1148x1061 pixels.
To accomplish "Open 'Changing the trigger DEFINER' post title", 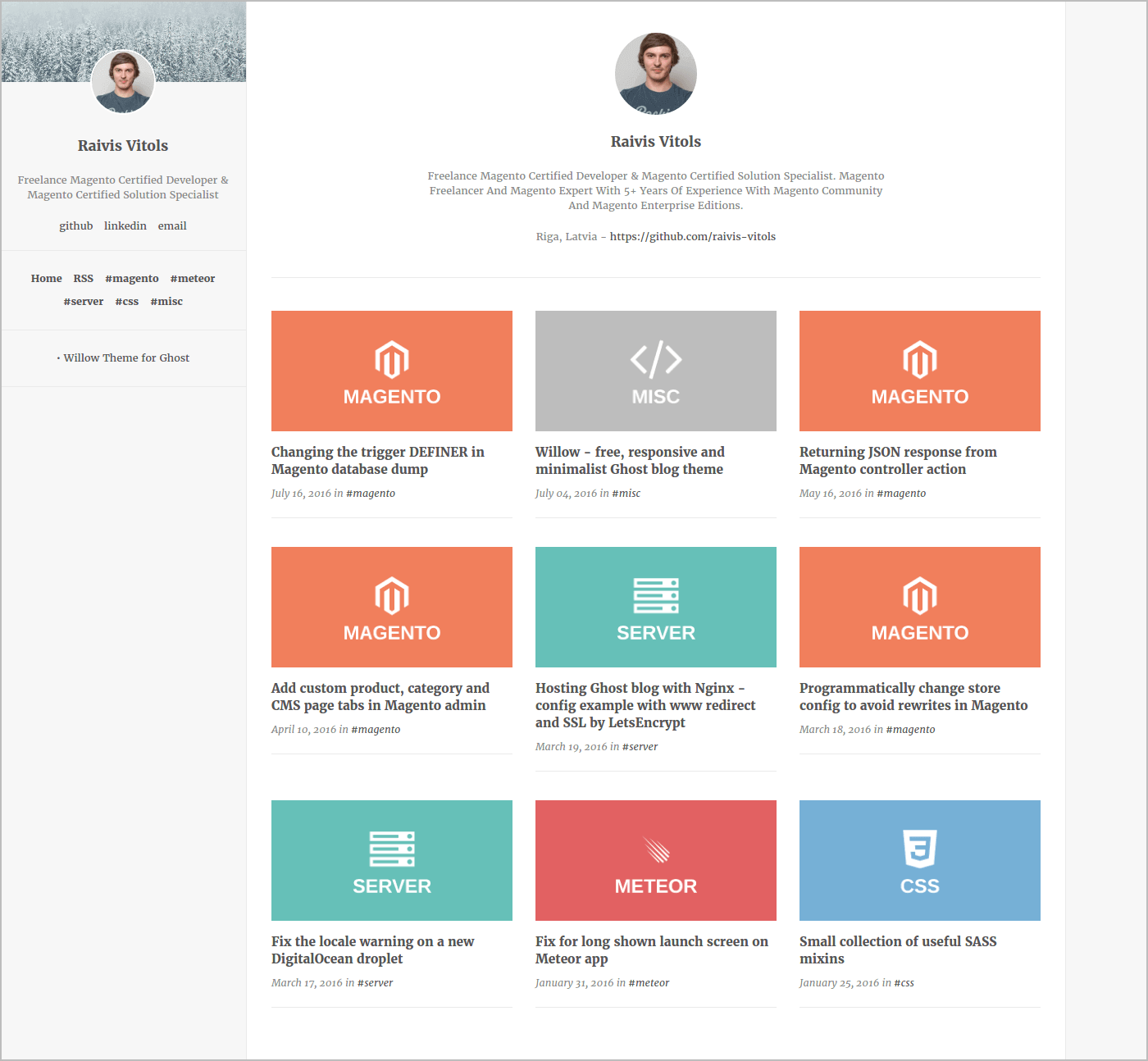I will [378, 460].
